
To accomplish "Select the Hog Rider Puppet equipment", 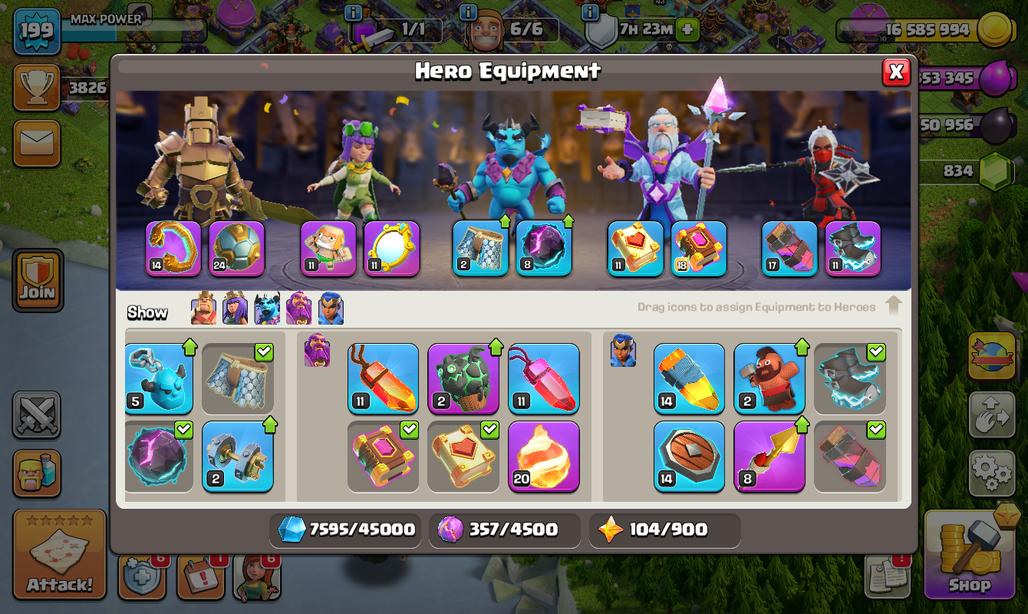I will [769, 379].
